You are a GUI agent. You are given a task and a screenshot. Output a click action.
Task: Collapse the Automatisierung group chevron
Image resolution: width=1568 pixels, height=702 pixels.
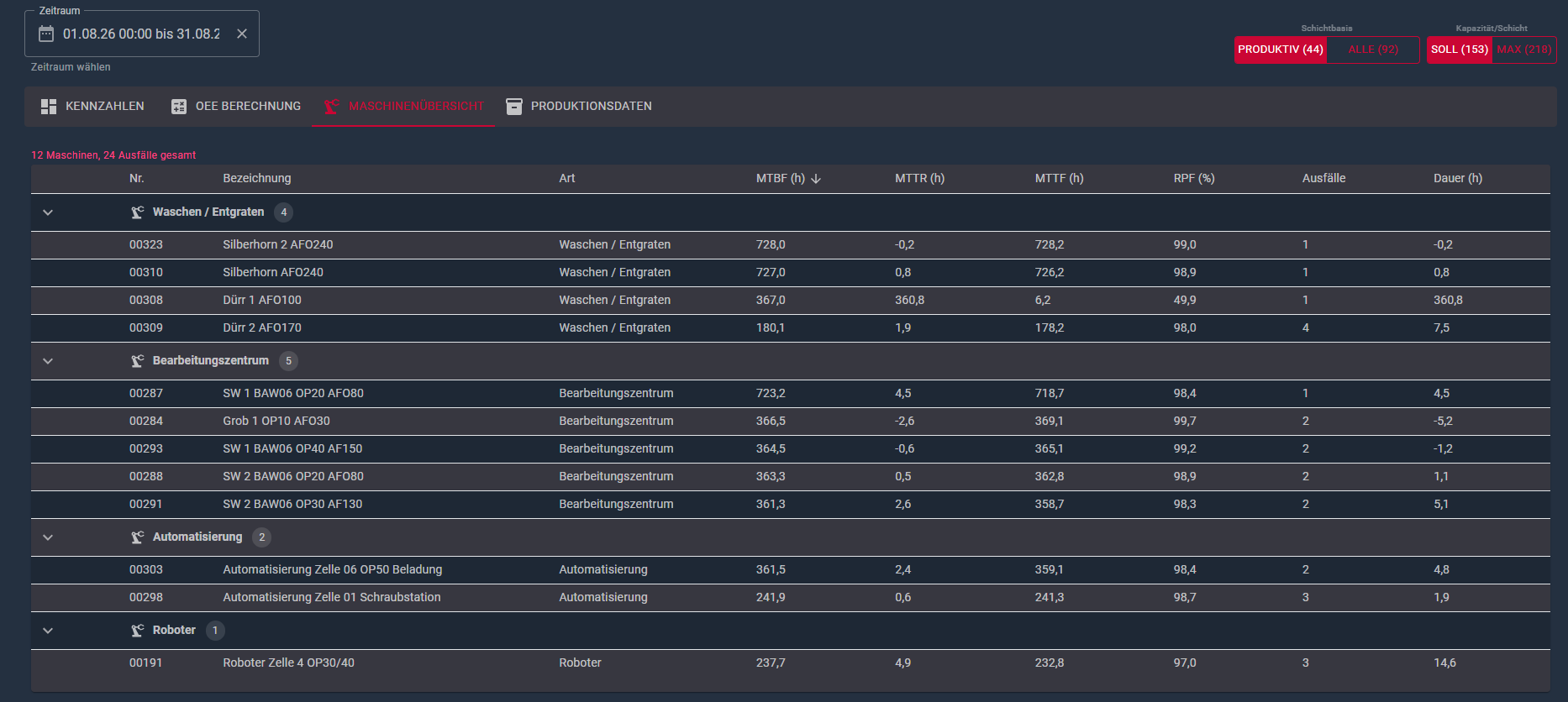(48, 537)
